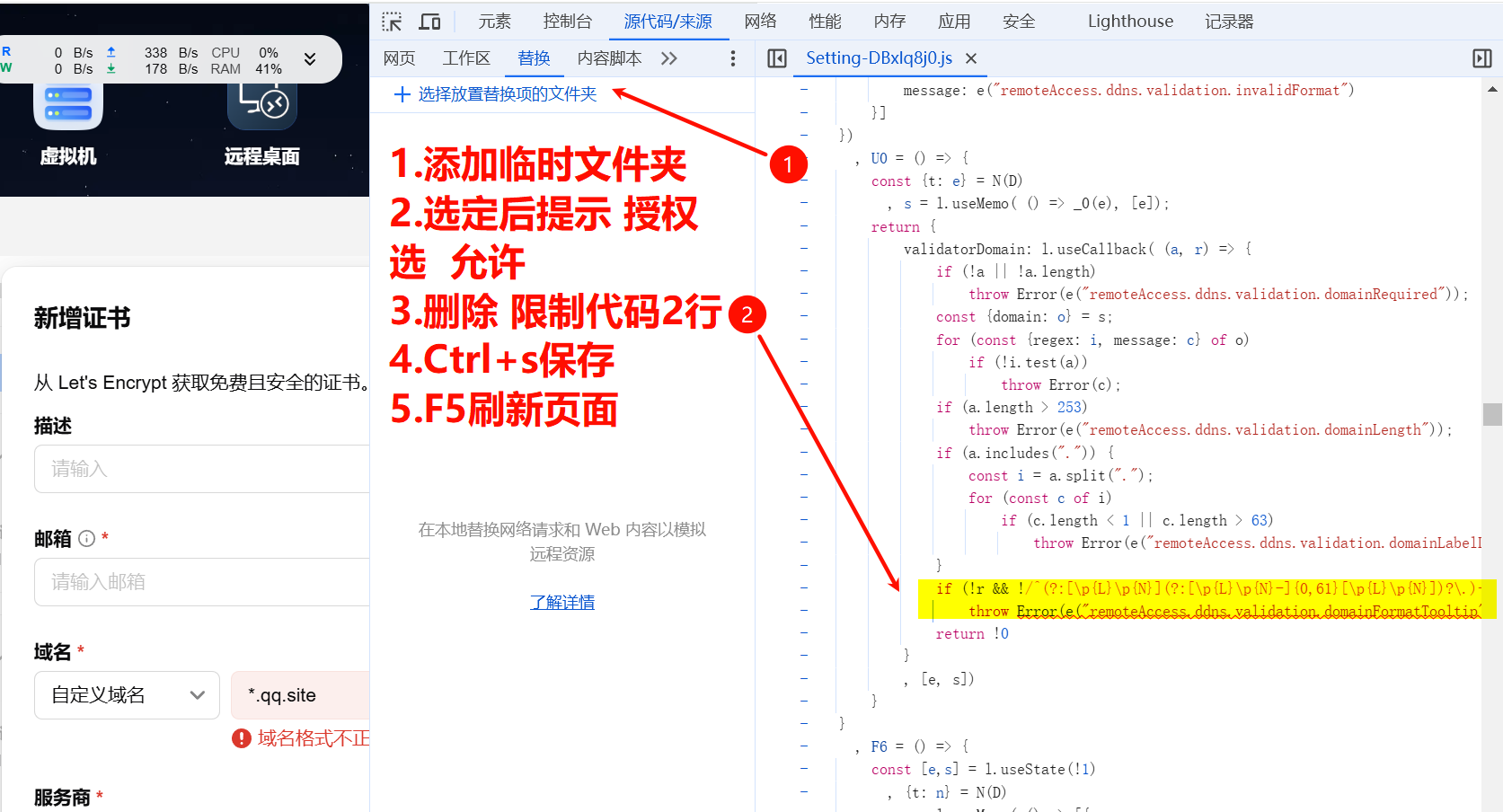Screen dimensions: 1503x812
Task: Show more Sources sidebar tabs chevron
Action: (669, 58)
